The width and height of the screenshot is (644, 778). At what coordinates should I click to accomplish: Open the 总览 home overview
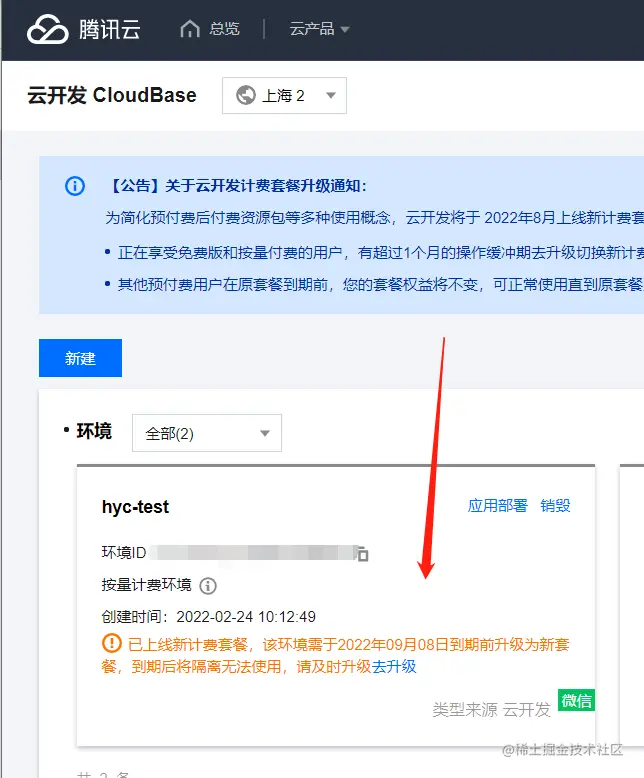[210, 29]
